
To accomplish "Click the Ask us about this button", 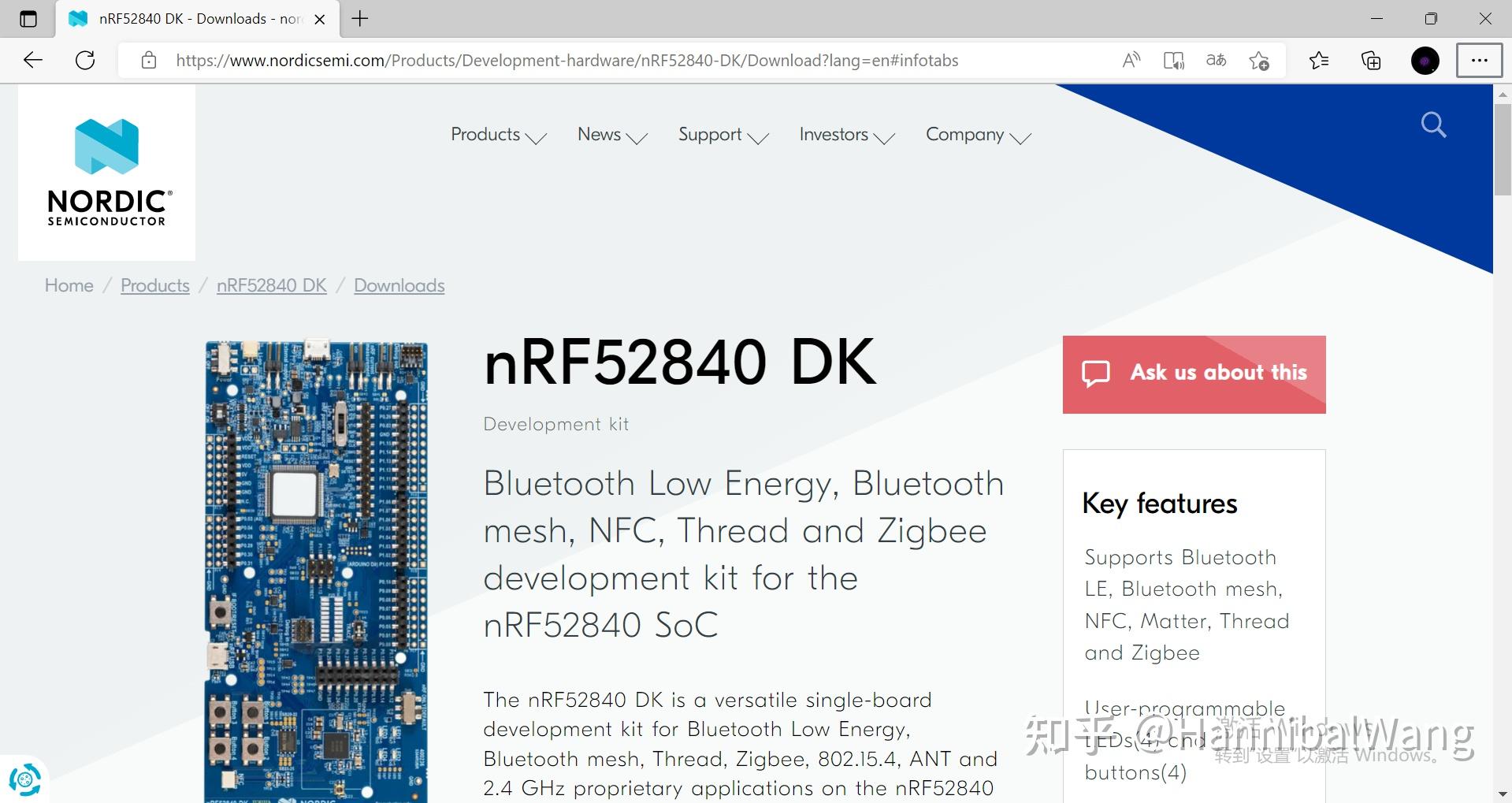I will pos(1193,374).
